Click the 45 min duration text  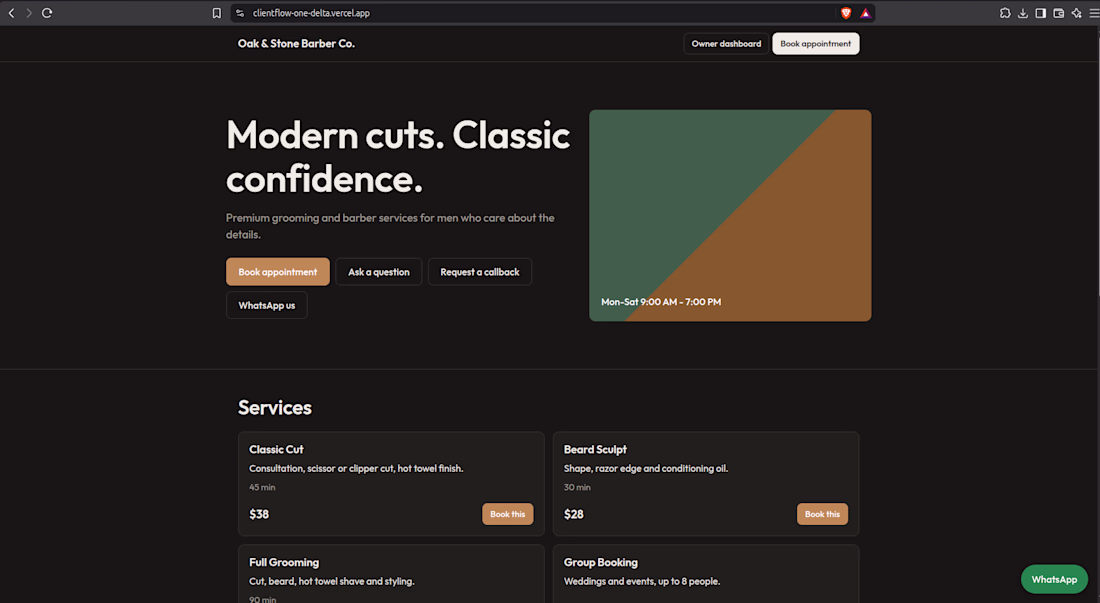[262, 487]
